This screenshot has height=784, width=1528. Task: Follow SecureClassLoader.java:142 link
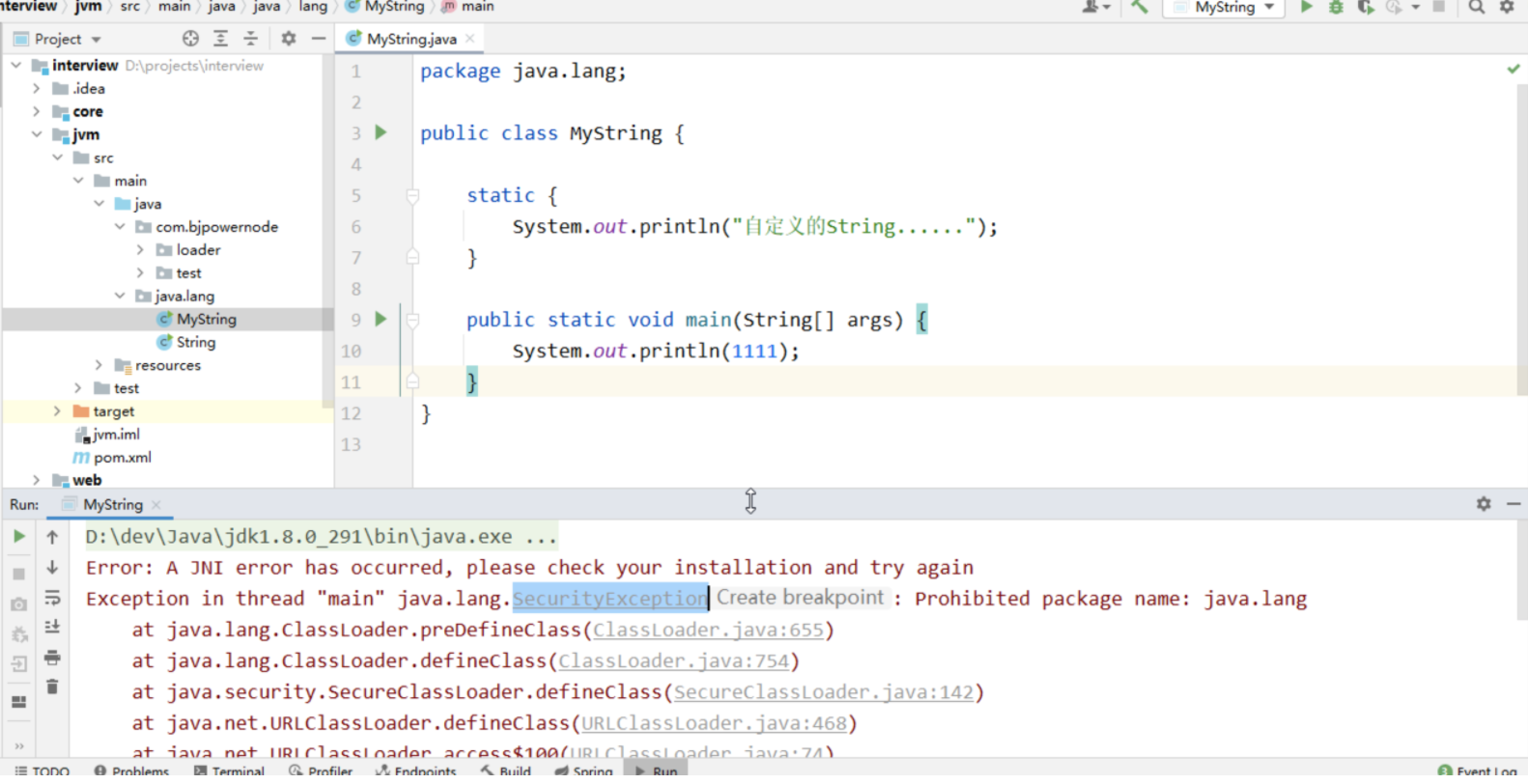click(824, 691)
